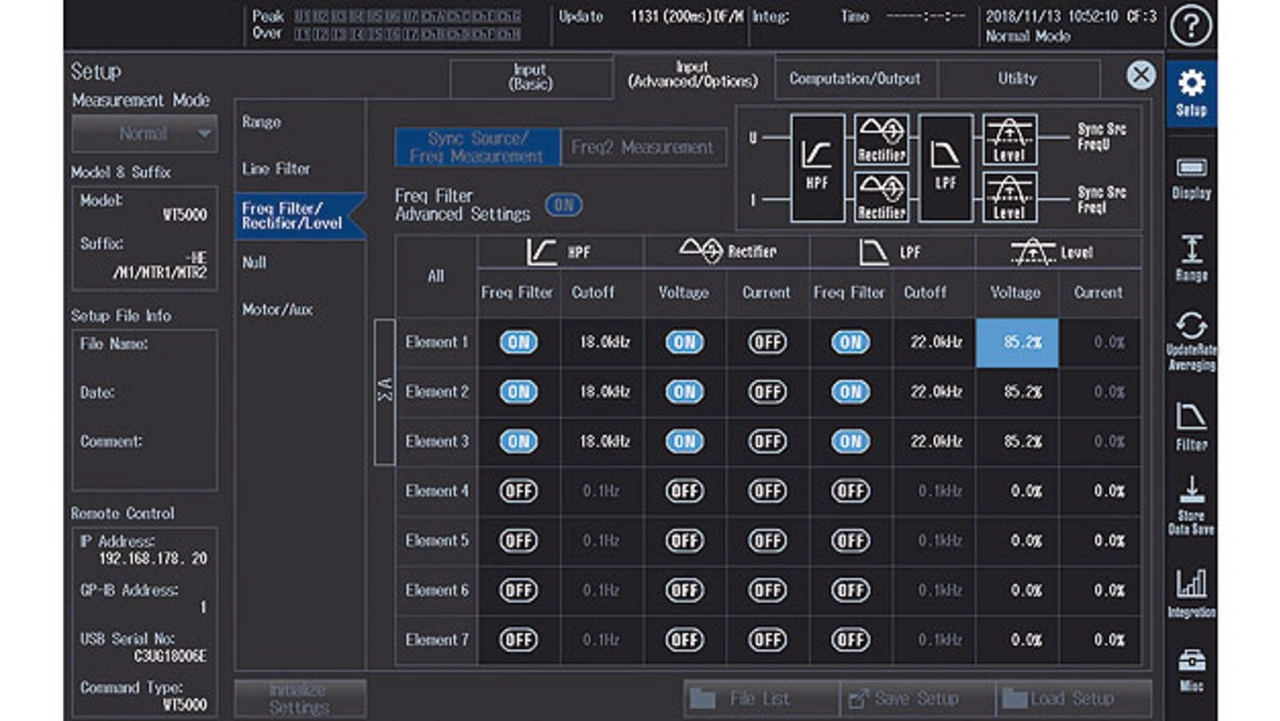This screenshot has width=1280, height=721.
Task: Open the Integration sidebar icon
Action: [1191, 593]
